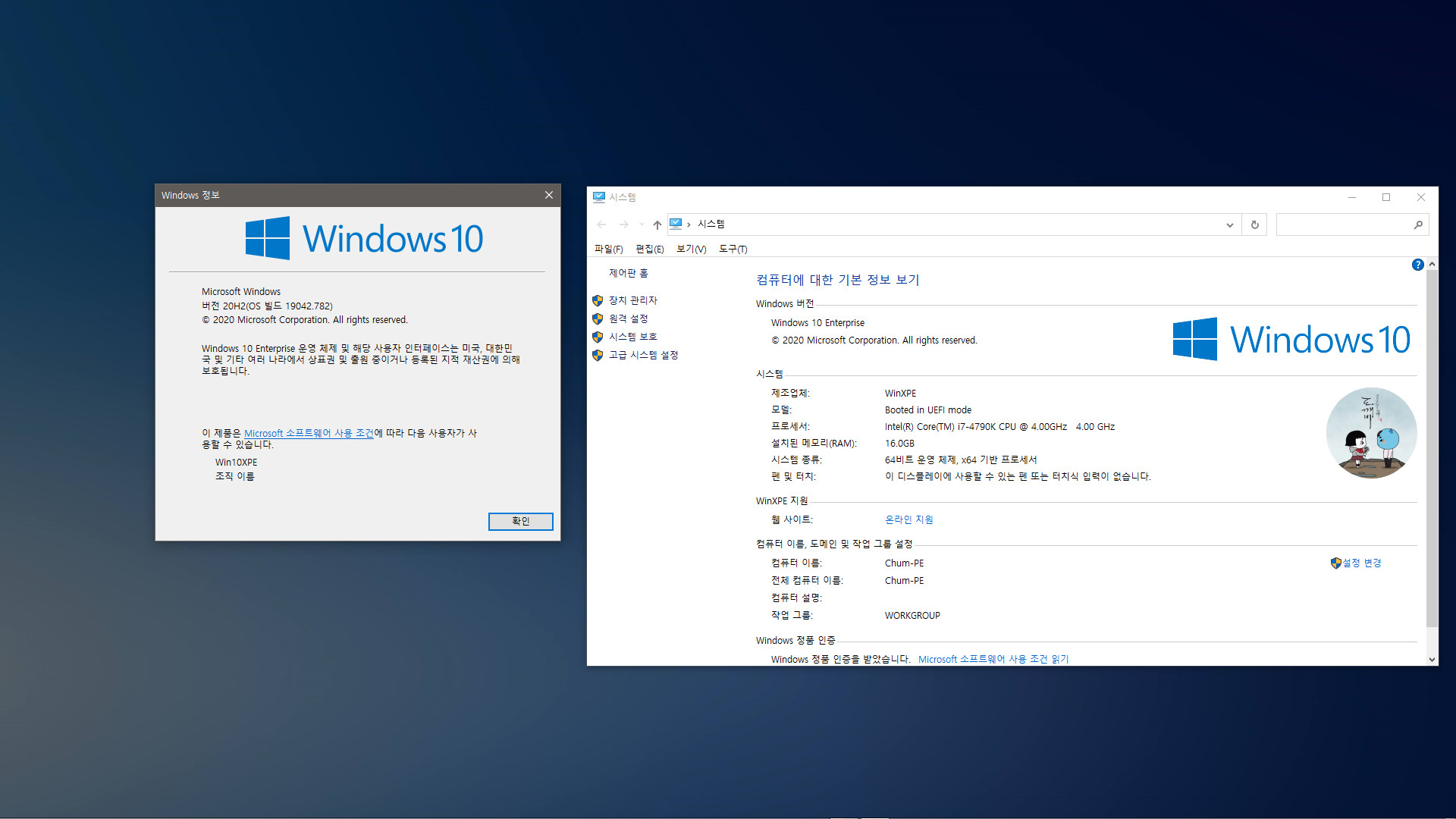Screen dimensions: 1456x819
Task: Open 장치 관리자 link
Action: point(632,300)
